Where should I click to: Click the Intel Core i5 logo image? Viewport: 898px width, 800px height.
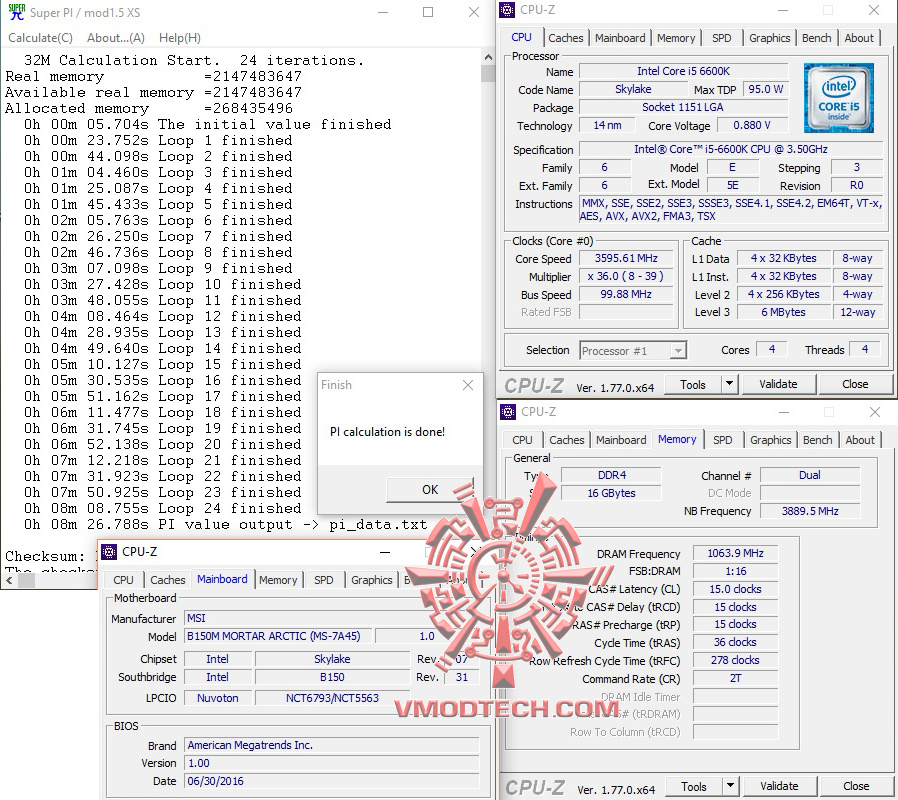coord(838,98)
